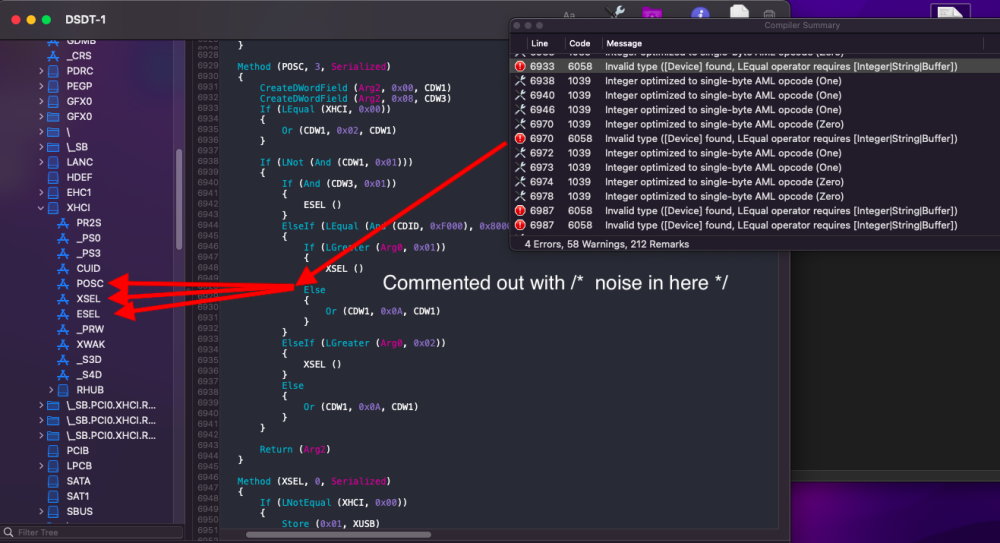Sort by the Code column header
1000x543 pixels.
tap(579, 43)
